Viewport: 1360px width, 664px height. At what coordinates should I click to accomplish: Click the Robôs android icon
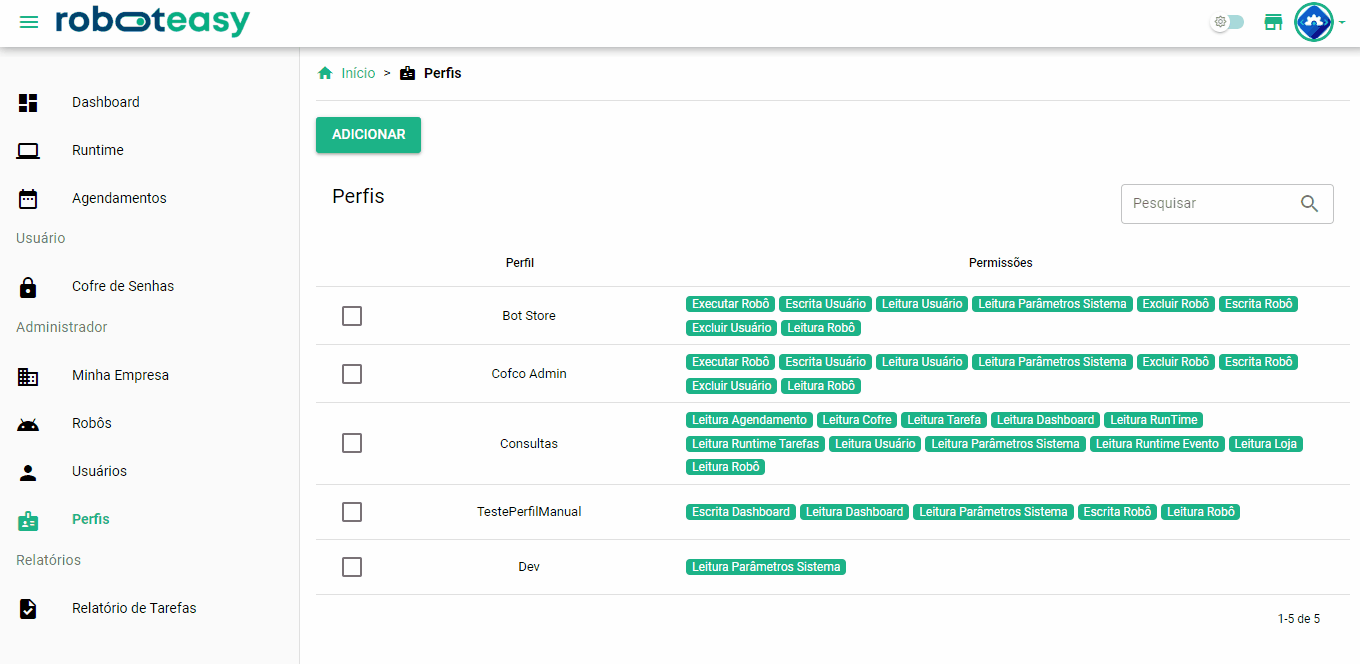(28, 424)
